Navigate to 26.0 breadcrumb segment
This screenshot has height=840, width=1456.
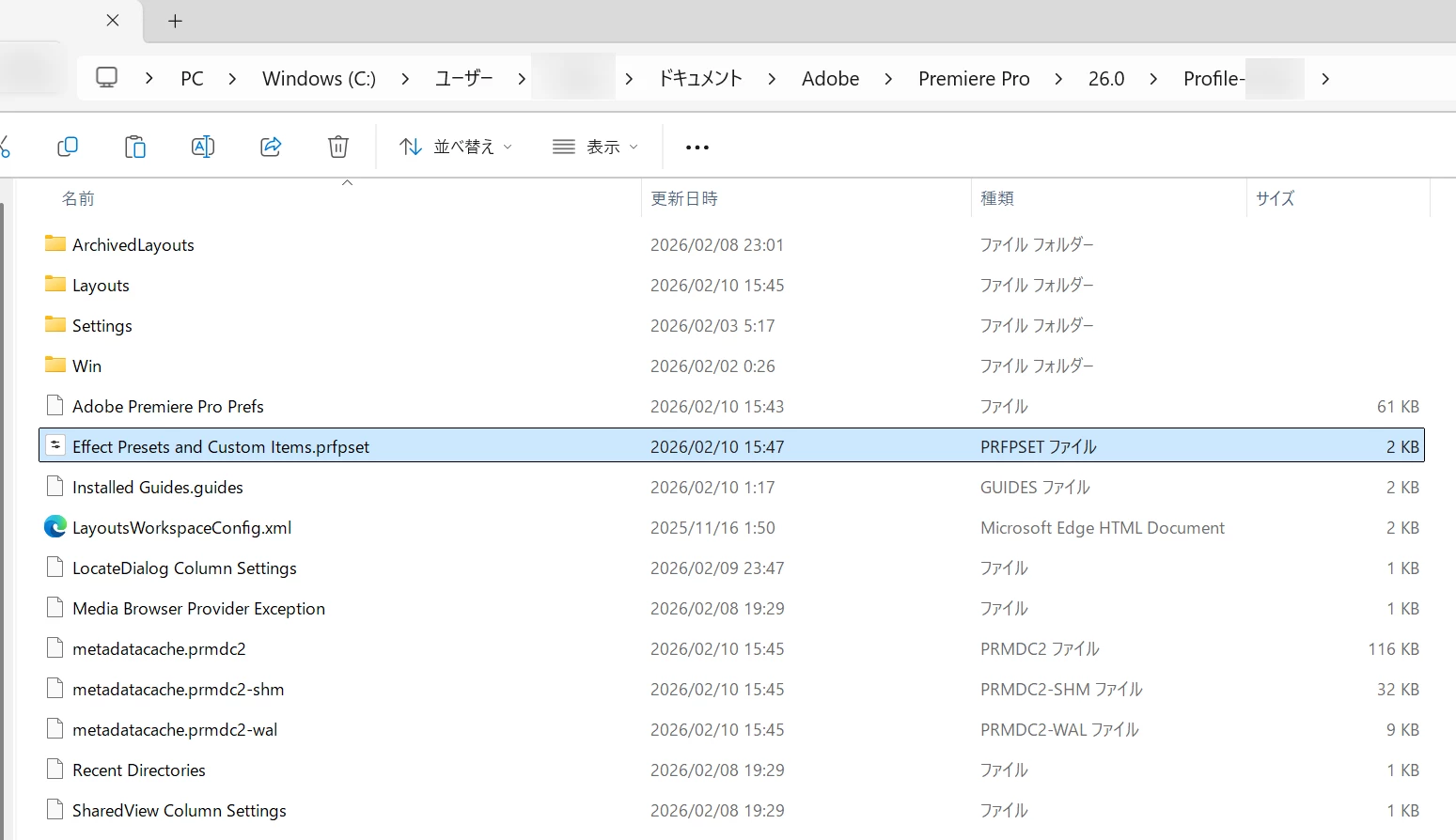tap(1106, 79)
